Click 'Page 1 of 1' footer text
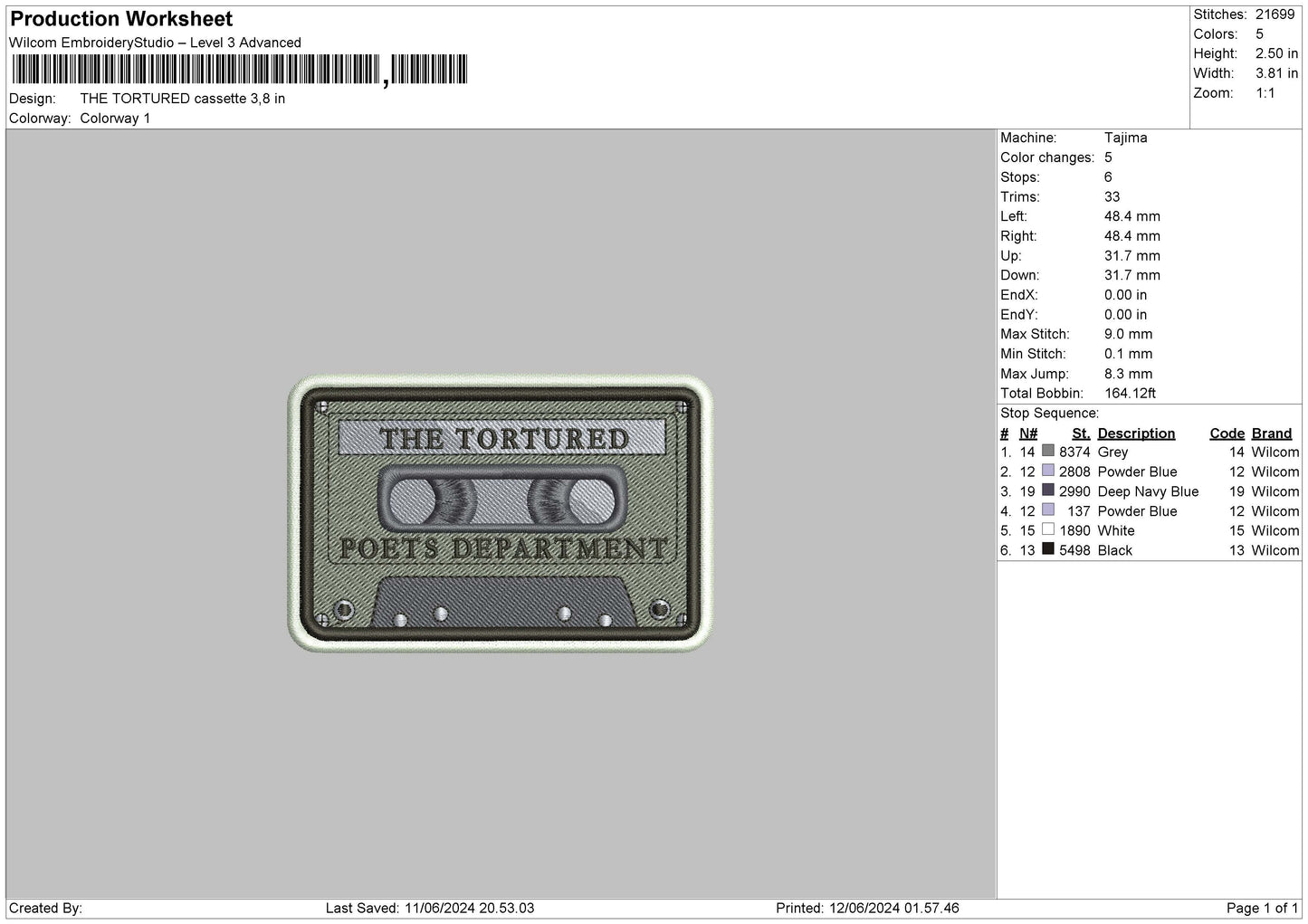The width and height of the screenshot is (1308, 924). pos(1263,908)
